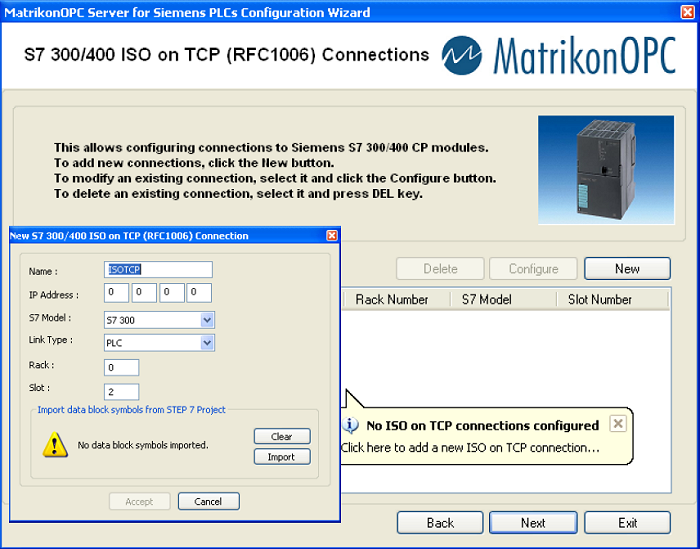
Task: Click the Name field containing ISOTCP
Action: (158, 269)
